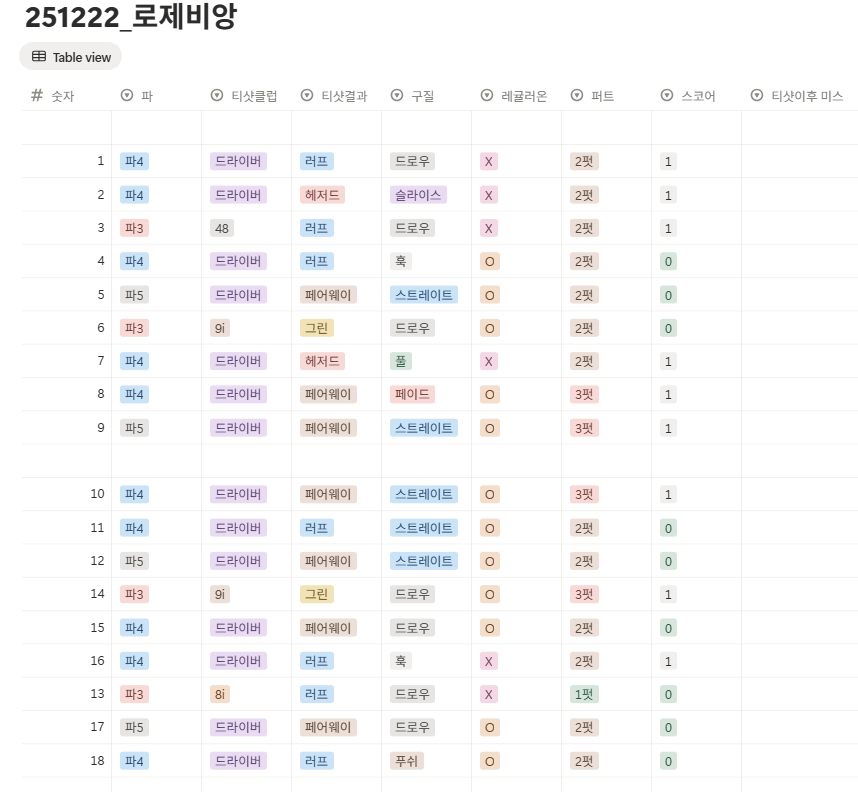Select the 8i tag in row 13
Viewport: 858px width, 792px height.
(220, 695)
